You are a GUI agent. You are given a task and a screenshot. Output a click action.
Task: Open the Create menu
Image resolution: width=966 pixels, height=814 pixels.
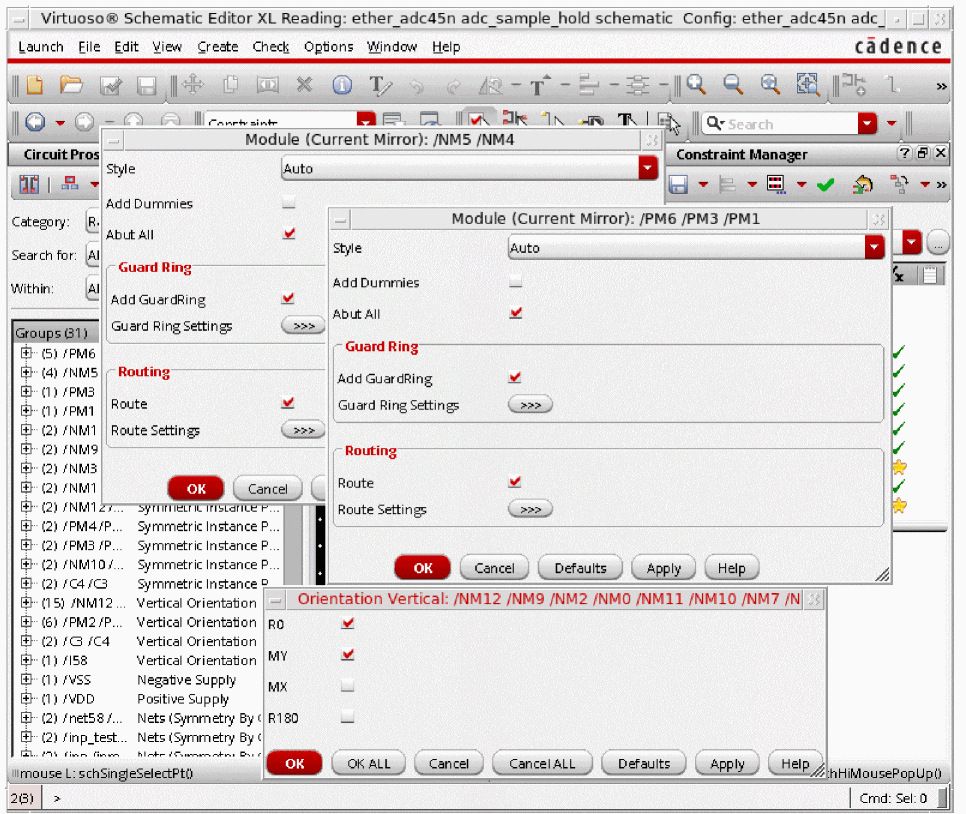click(x=217, y=47)
